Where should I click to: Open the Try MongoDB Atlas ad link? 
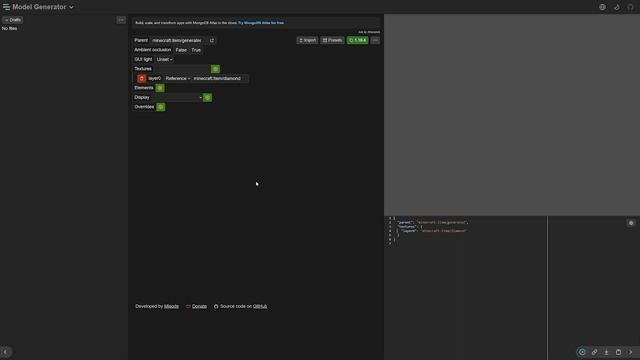[261, 23]
